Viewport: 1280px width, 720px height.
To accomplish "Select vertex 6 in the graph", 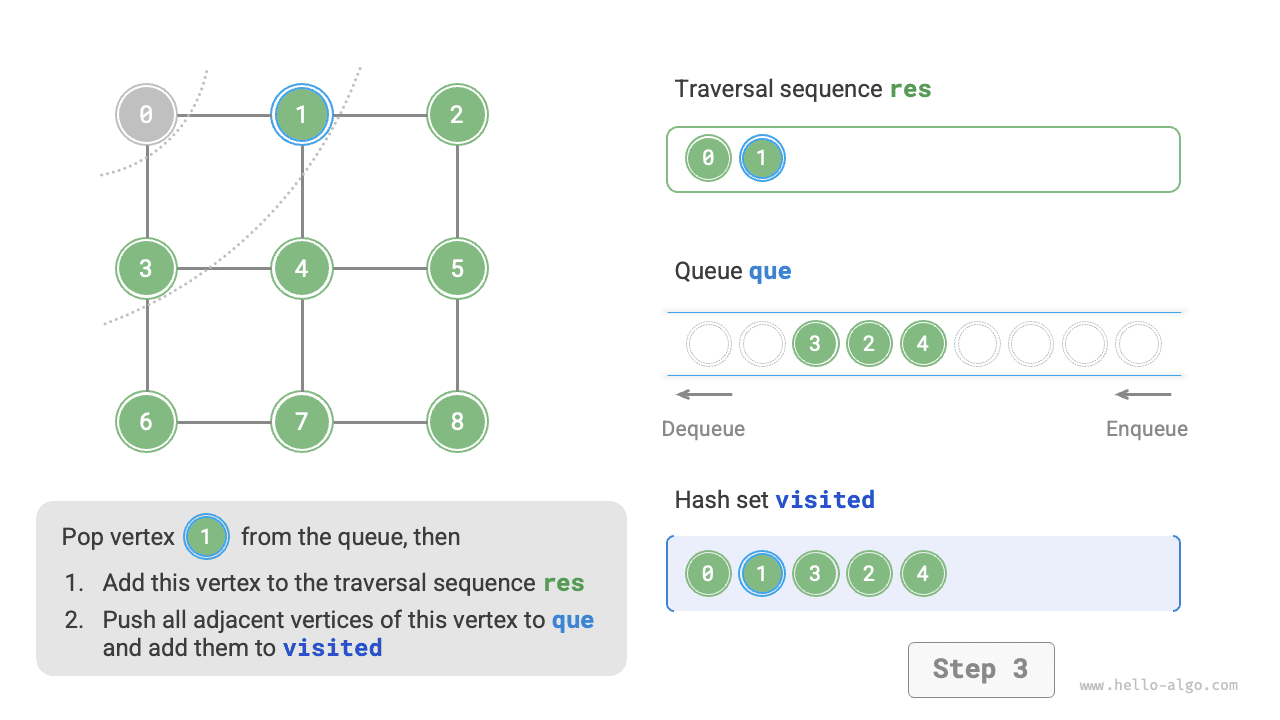I will pos(146,421).
